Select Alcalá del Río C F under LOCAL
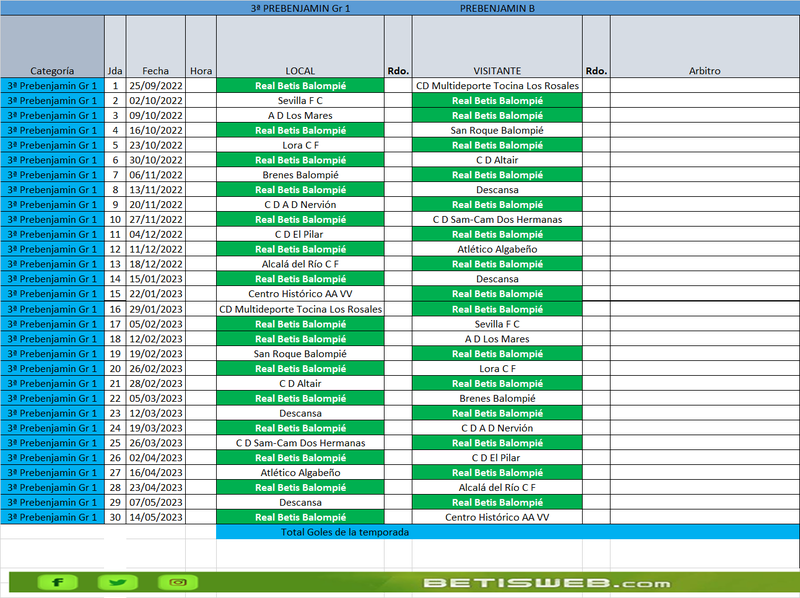Screen dimensions: 800x598 [x=301, y=264]
